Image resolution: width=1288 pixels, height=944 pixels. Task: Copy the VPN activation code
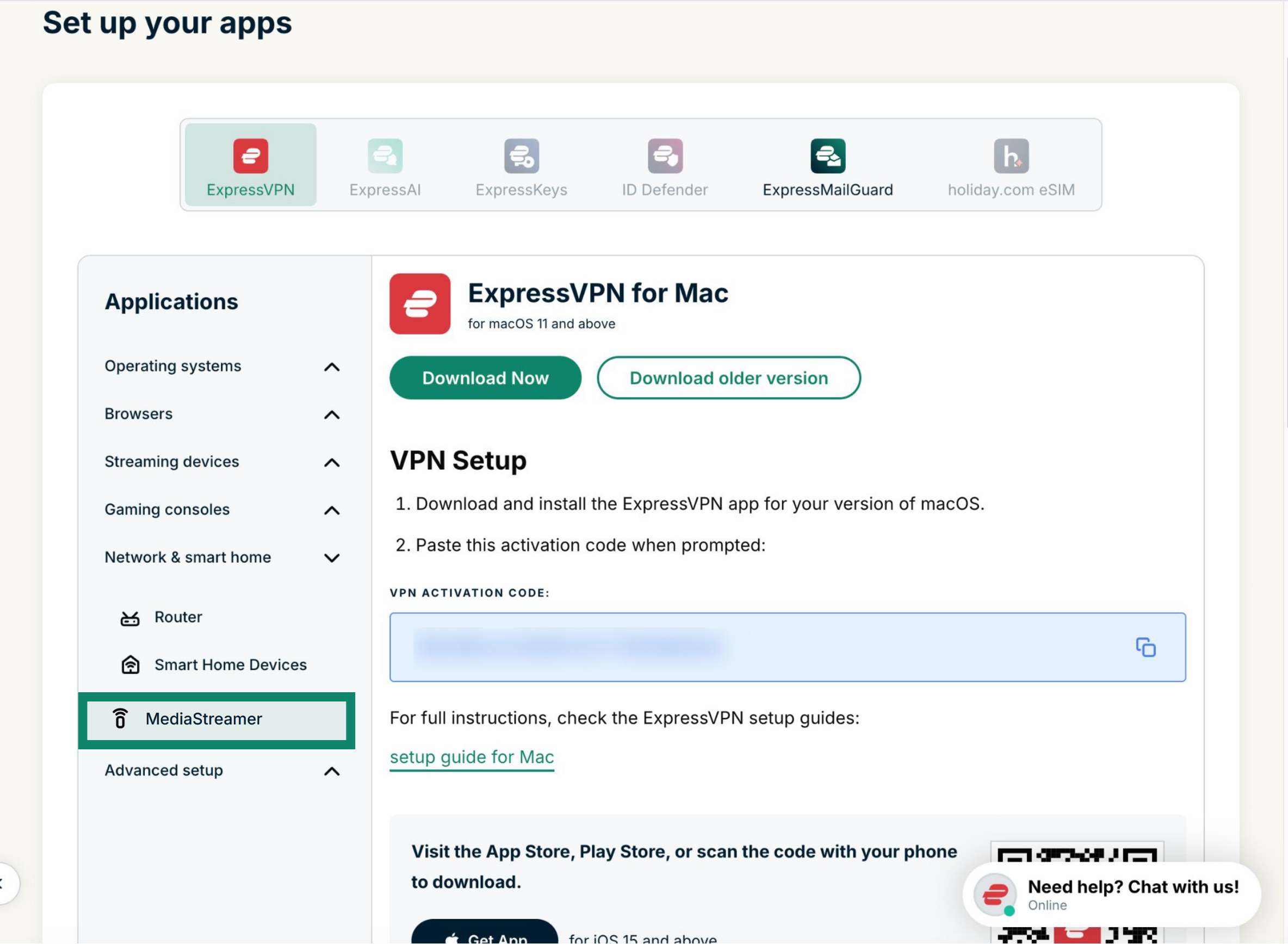(x=1145, y=648)
